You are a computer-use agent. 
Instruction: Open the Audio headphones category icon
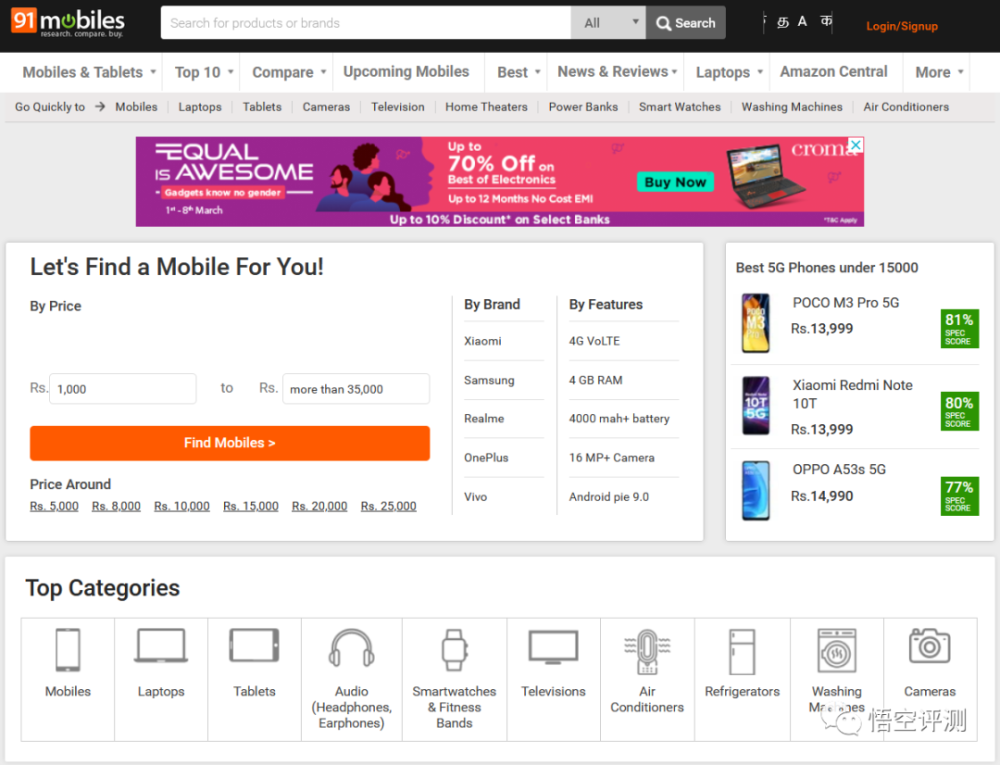pyautogui.click(x=351, y=648)
